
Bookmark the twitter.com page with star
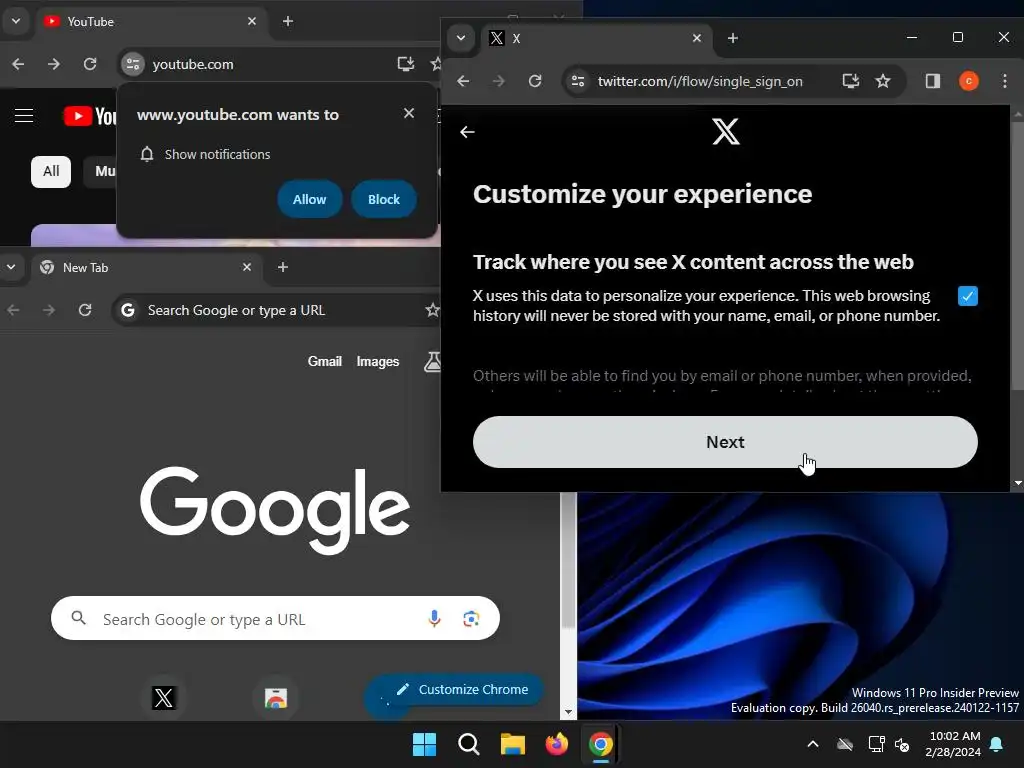coord(883,81)
